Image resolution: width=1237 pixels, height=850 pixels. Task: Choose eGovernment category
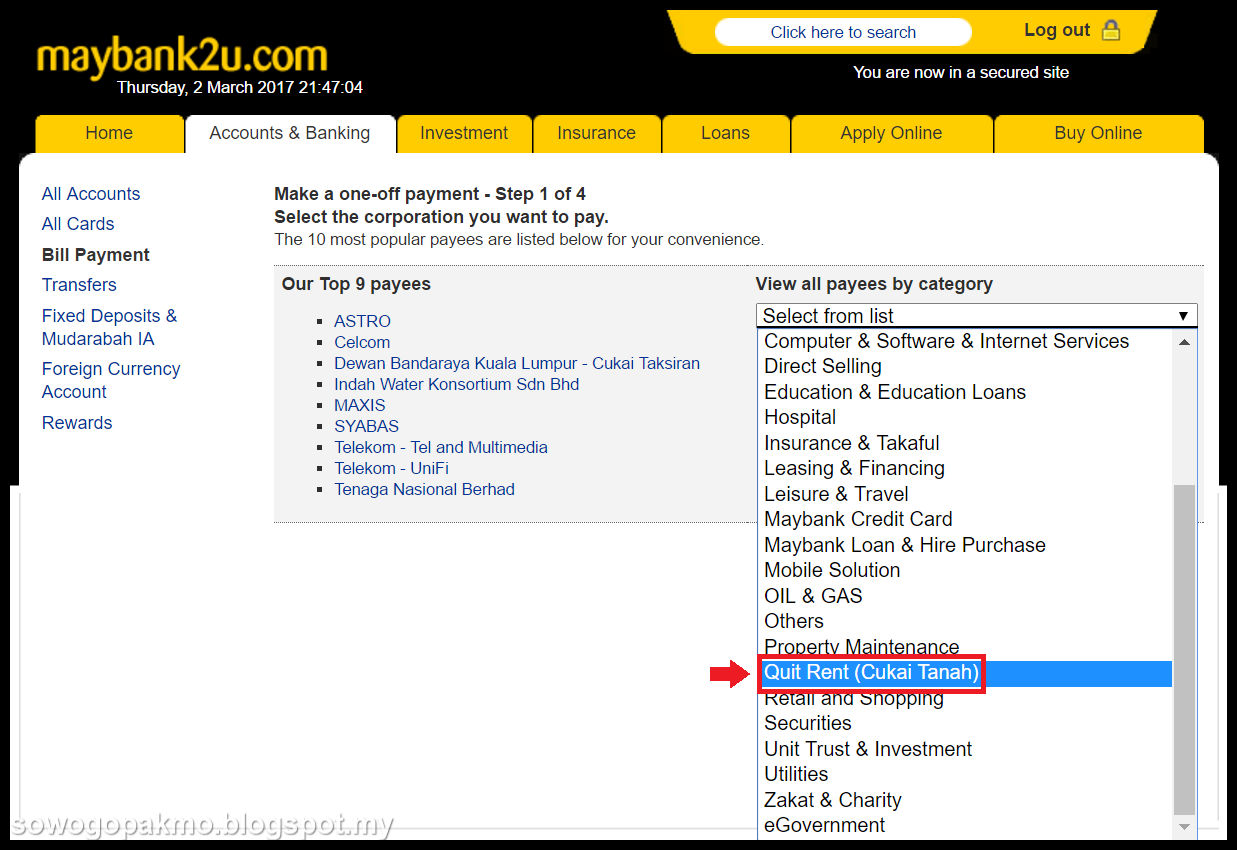[964, 825]
